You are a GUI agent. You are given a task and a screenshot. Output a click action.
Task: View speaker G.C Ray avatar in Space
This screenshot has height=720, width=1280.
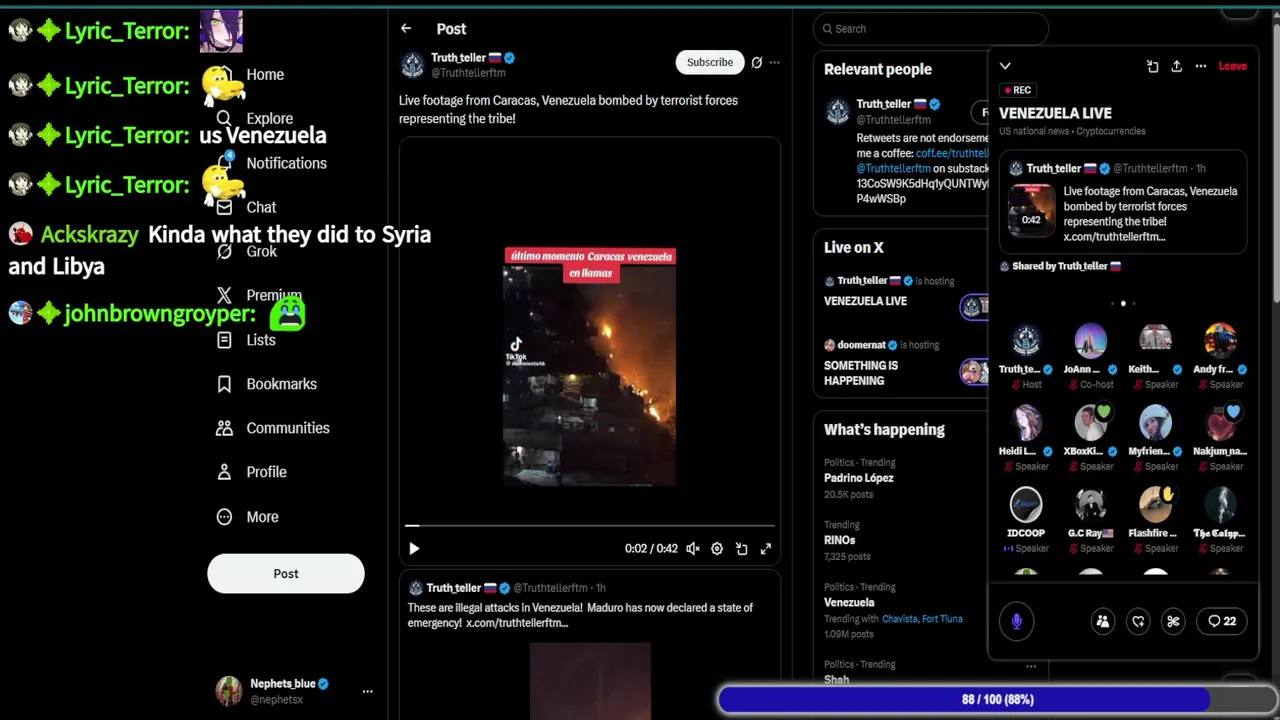1090,505
